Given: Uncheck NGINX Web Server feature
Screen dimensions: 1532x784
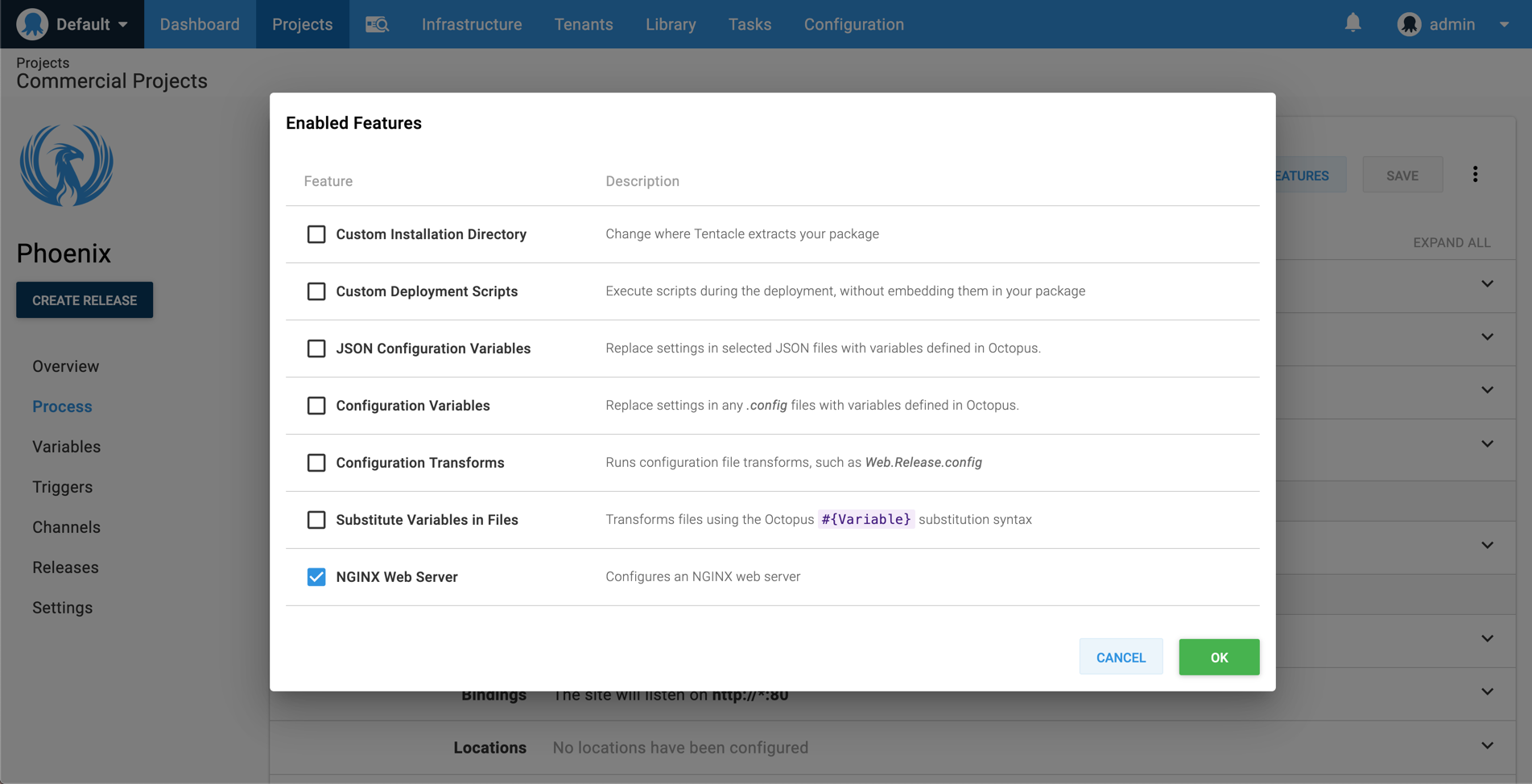Looking at the screenshot, I should point(316,577).
